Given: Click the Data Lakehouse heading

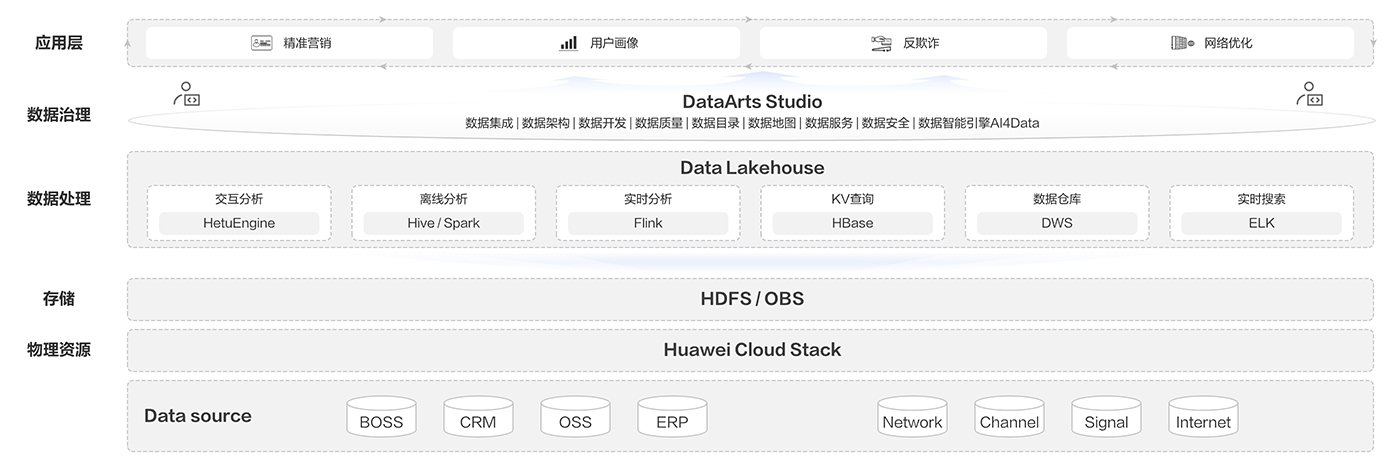Looking at the screenshot, I should point(752,168).
